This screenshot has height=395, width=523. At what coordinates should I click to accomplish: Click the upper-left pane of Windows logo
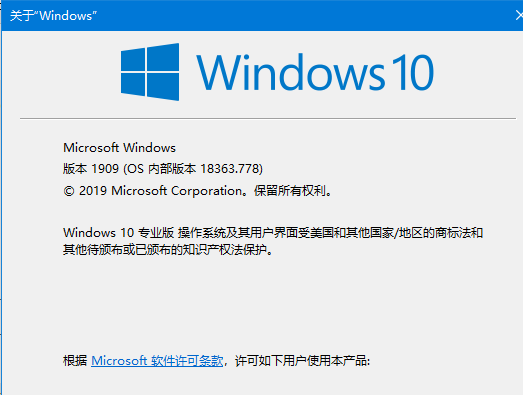pyautogui.click(x=133, y=59)
